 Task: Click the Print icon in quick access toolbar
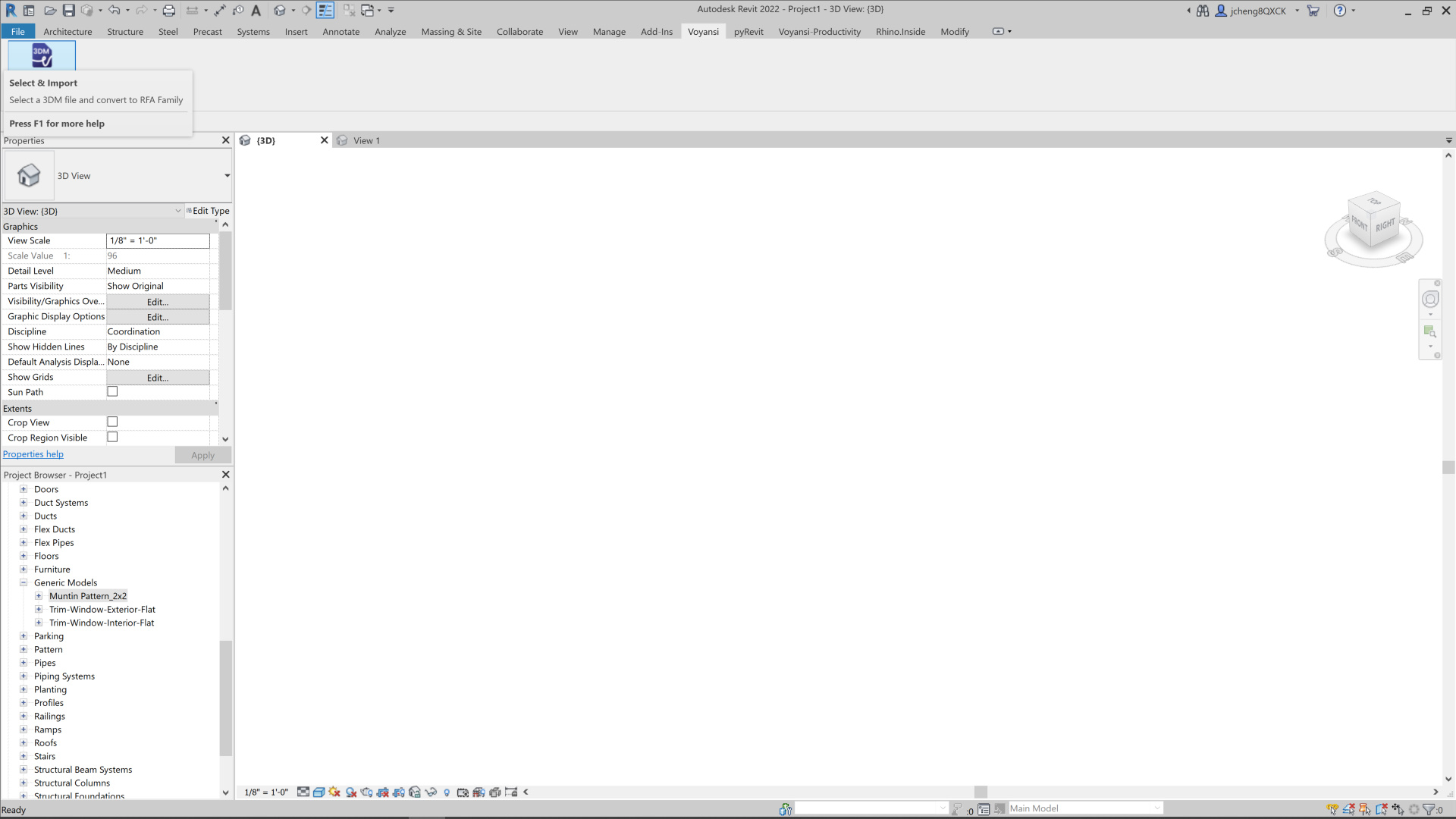click(x=168, y=11)
